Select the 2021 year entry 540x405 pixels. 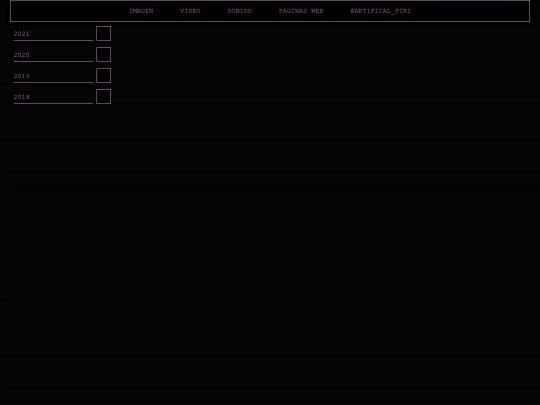[x=53, y=34]
